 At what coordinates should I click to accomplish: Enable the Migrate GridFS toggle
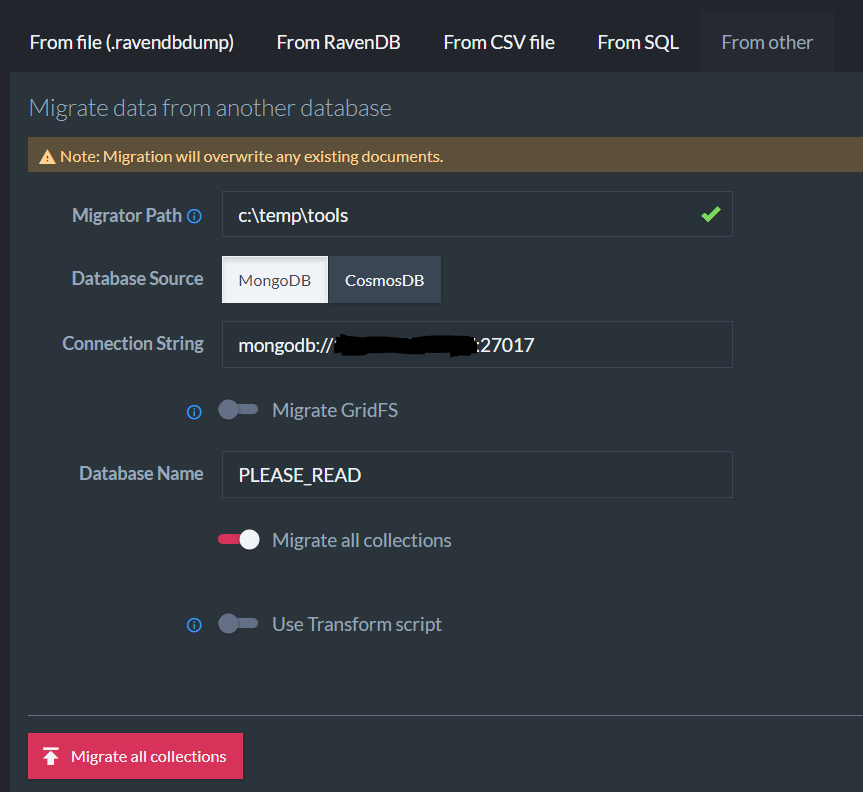coord(238,409)
